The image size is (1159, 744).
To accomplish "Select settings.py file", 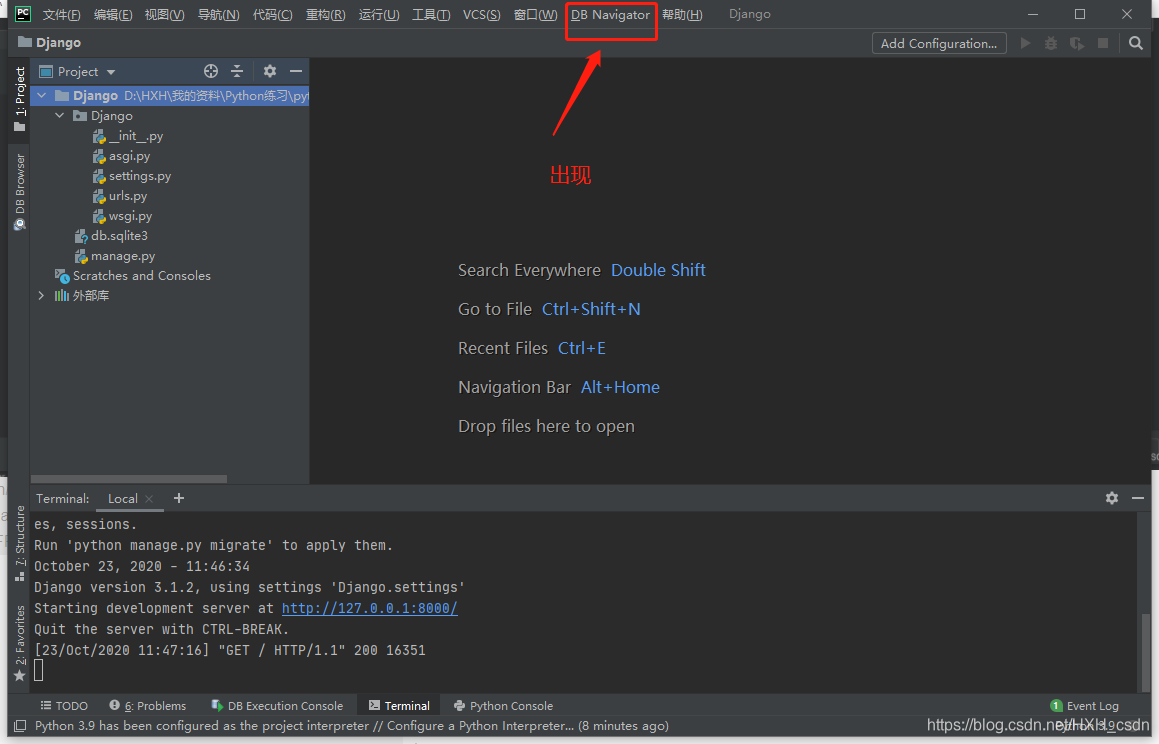I will (132, 176).
